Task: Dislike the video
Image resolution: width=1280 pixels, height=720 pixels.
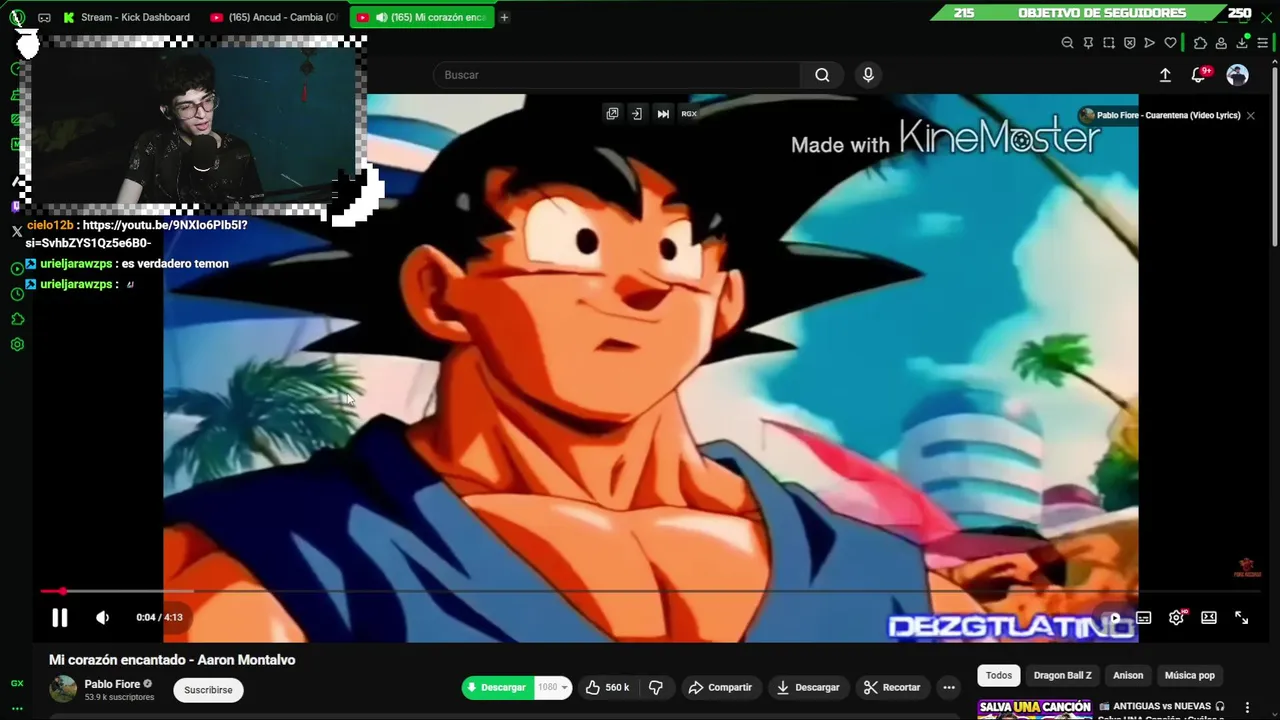Action: (656, 687)
